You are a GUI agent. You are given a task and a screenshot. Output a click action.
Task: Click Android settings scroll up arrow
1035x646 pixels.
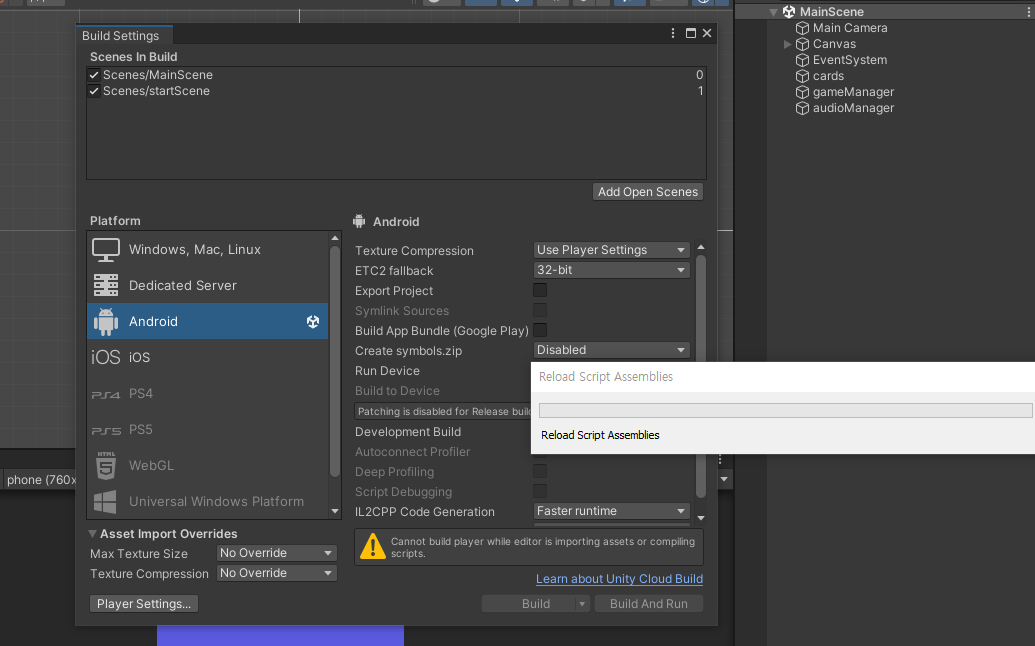tap(701, 247)
